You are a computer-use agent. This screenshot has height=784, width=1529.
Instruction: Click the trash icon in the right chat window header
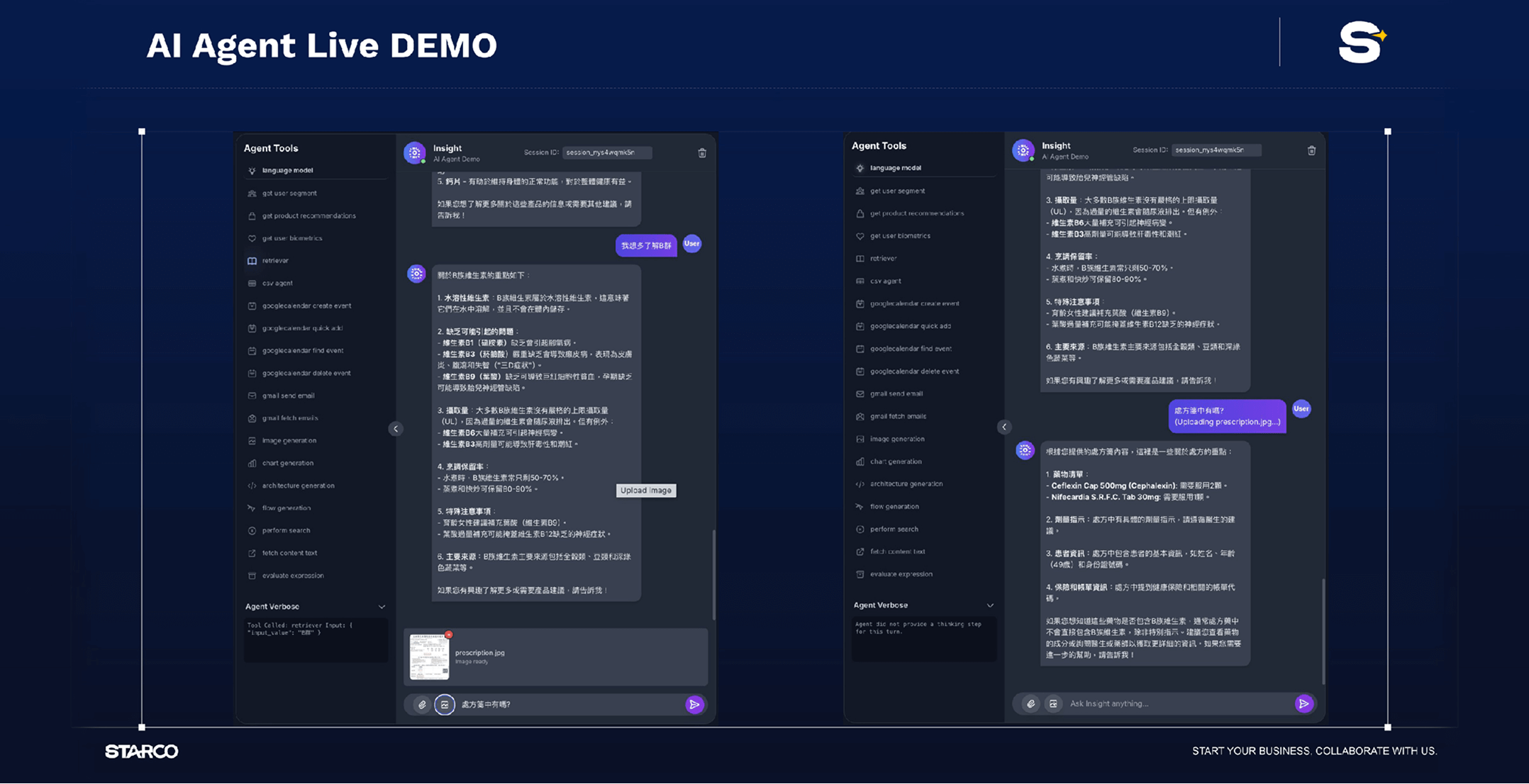1311,150
